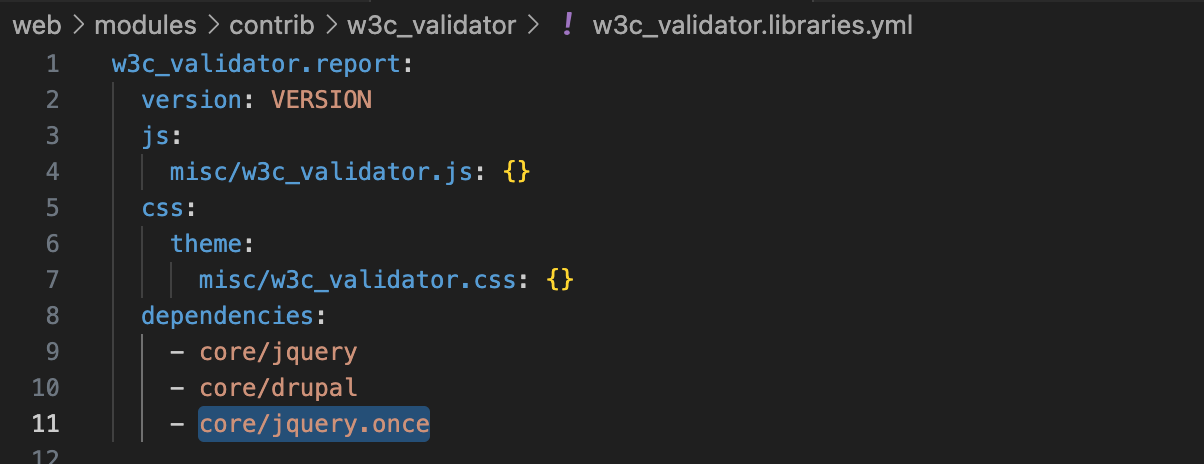Click the 'css' key on line 5
The width and height of the screenshot is (1204, 464).
click(x=162, y=208)
